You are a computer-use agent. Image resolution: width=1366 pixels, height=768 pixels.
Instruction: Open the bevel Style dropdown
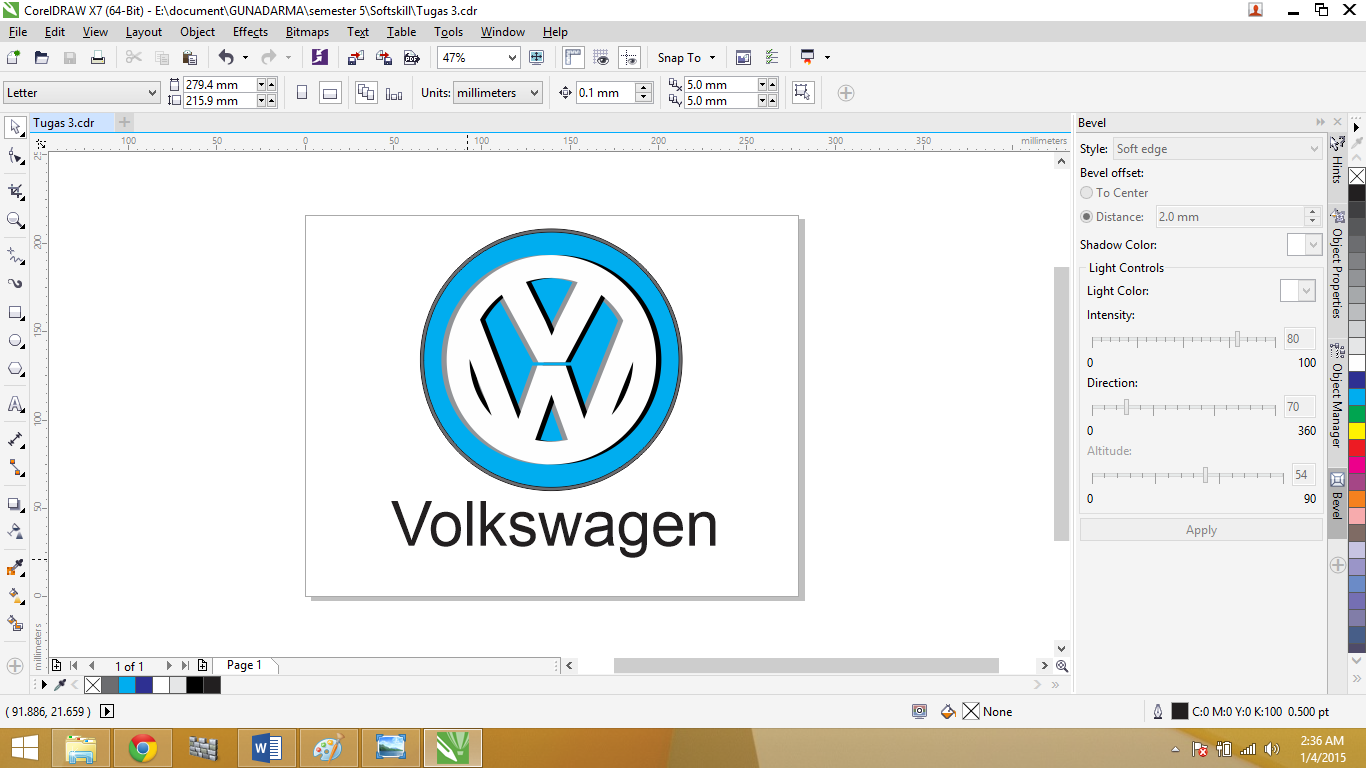pyautogui.click(x=1217, y=149)
